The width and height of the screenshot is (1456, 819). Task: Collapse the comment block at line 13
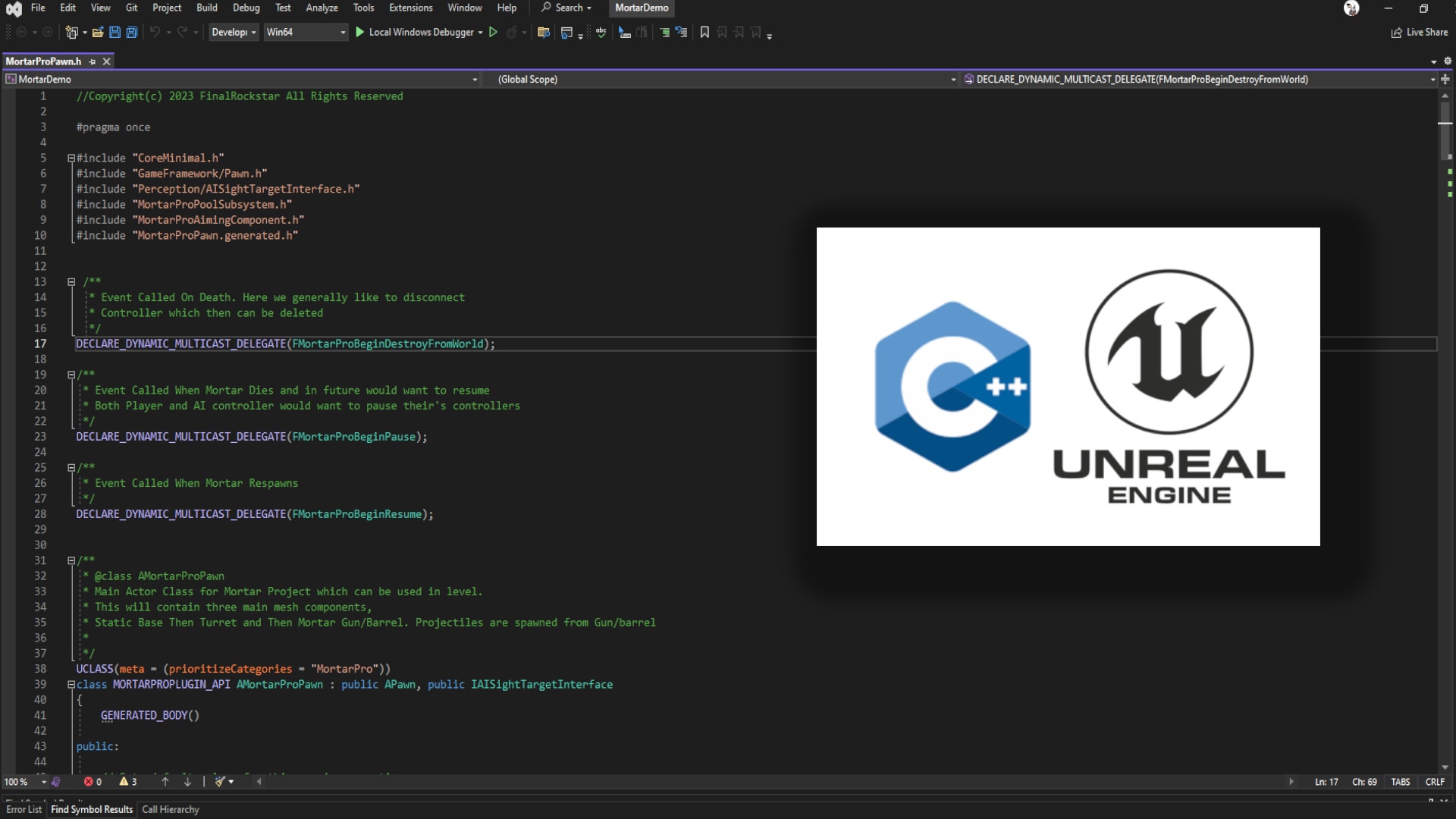coord(71,282)
